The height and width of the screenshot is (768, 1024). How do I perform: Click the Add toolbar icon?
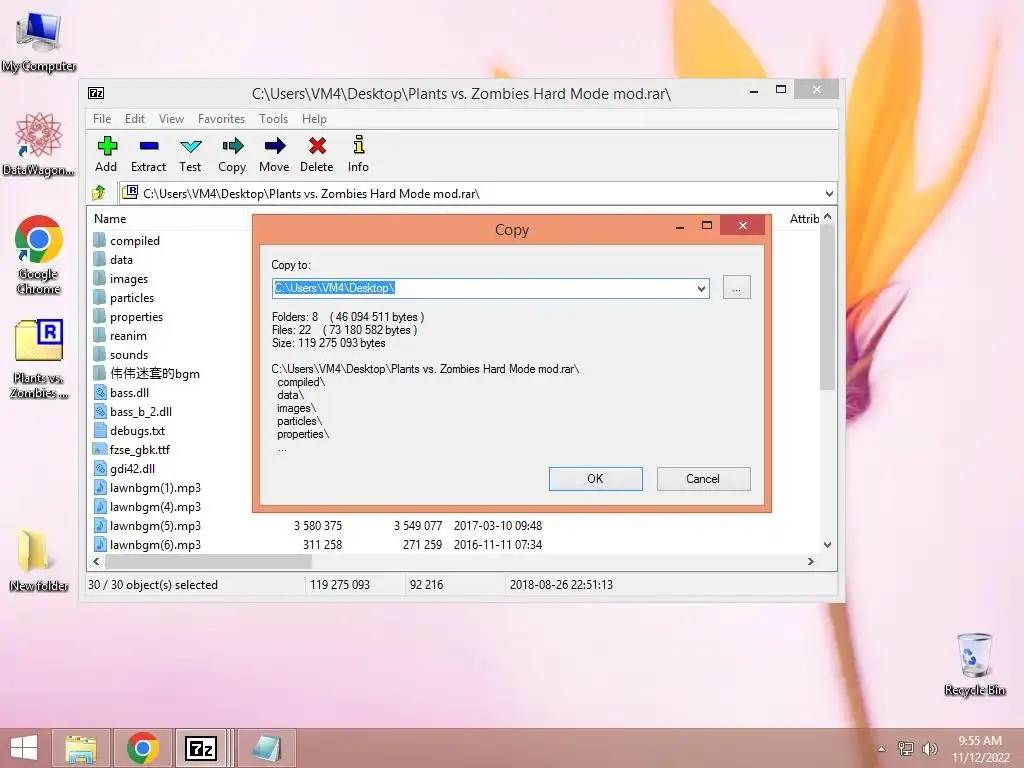pyautogui.click(x=106, y=154)
